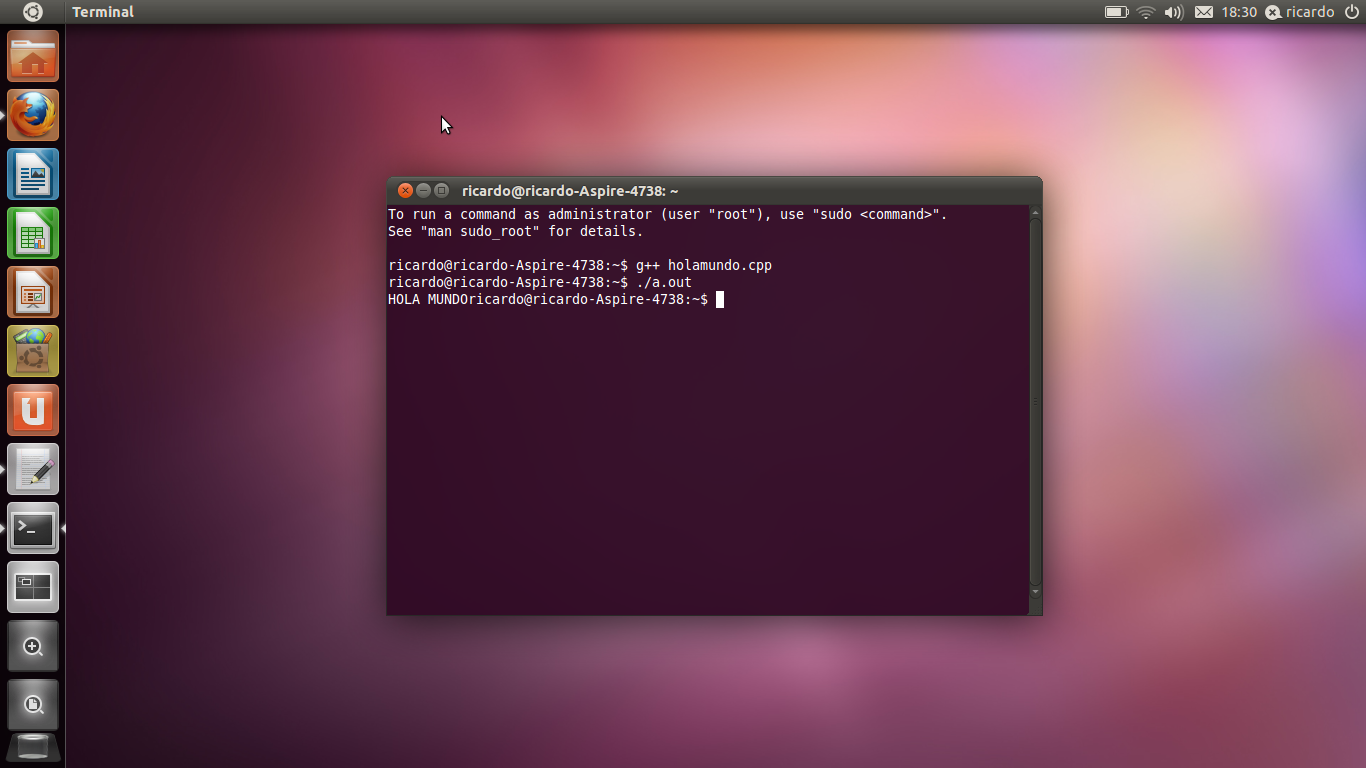
Task: Open the Trash from the launcher
Action: (33, 745)
